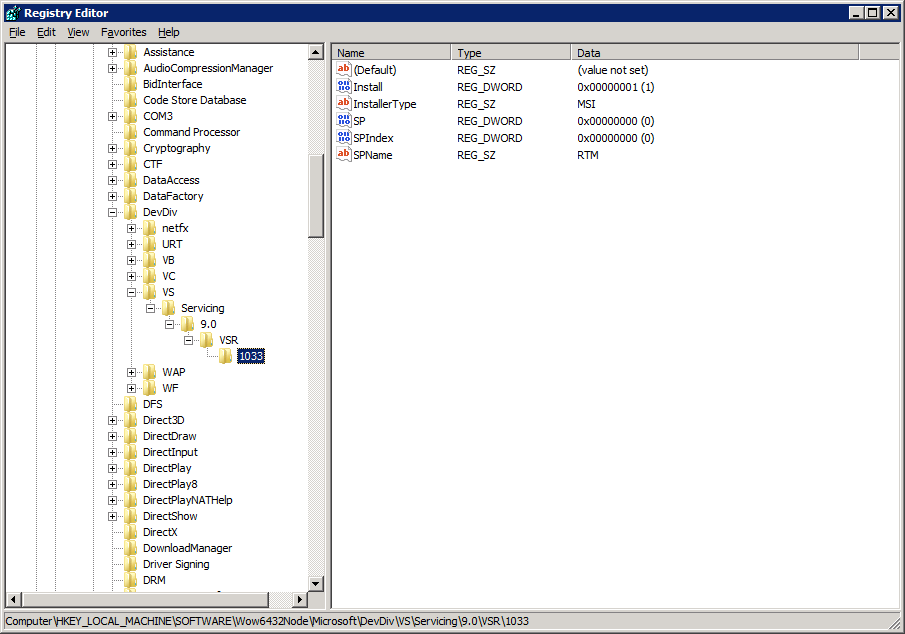
Task: Select the DRM key
Action: pyautogui.click(x=154, y=580)
